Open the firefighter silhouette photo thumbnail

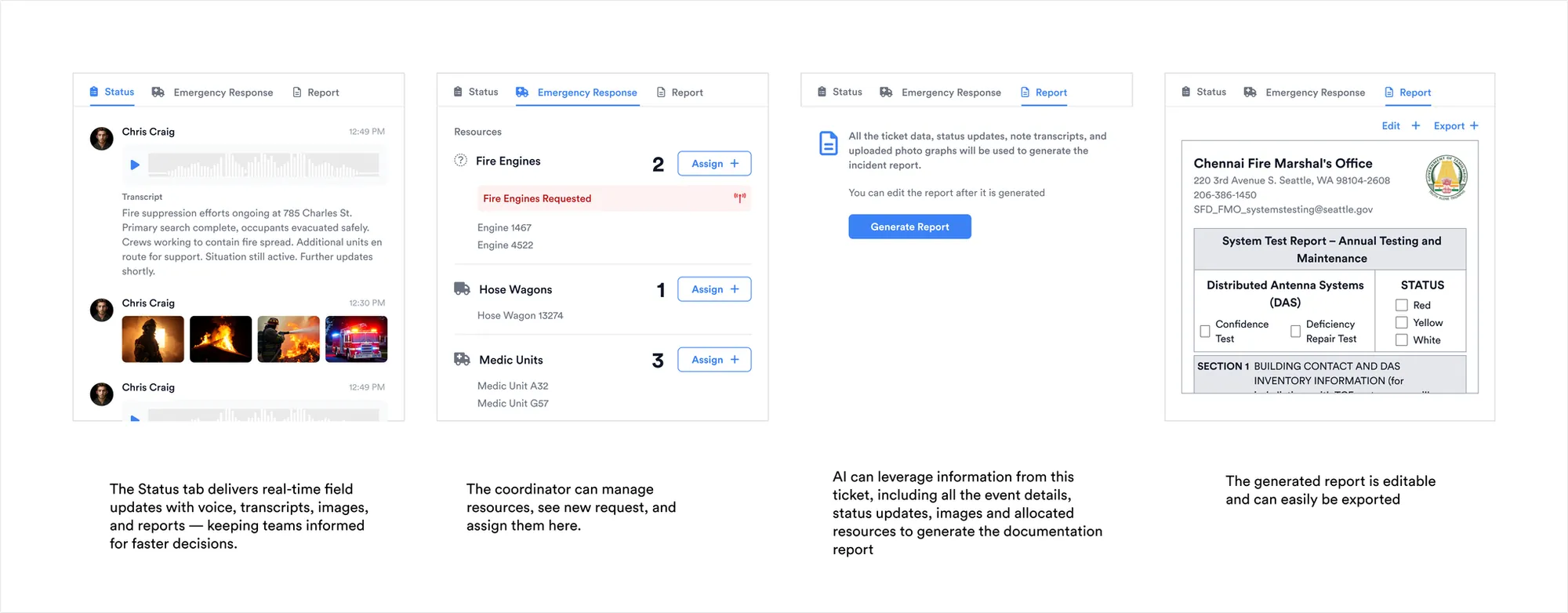pos(153,339)
